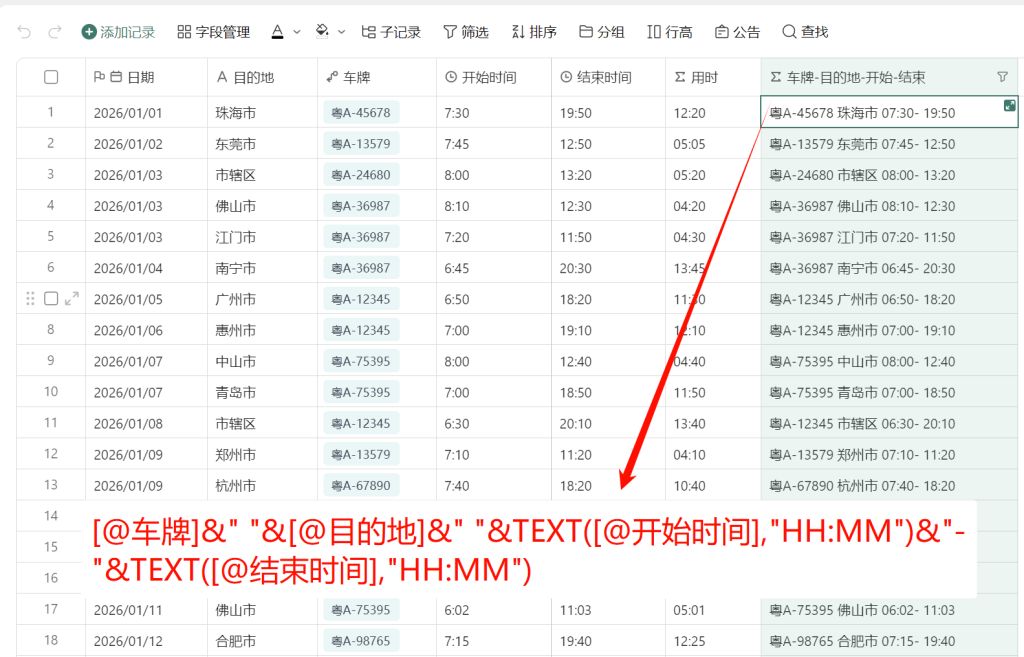Image resolution: width=1024 pixels, height=657 pixels.
Task: Select cell 粤A-98765 合肥市 07:15- 19:40
Action: coord(889,641)
